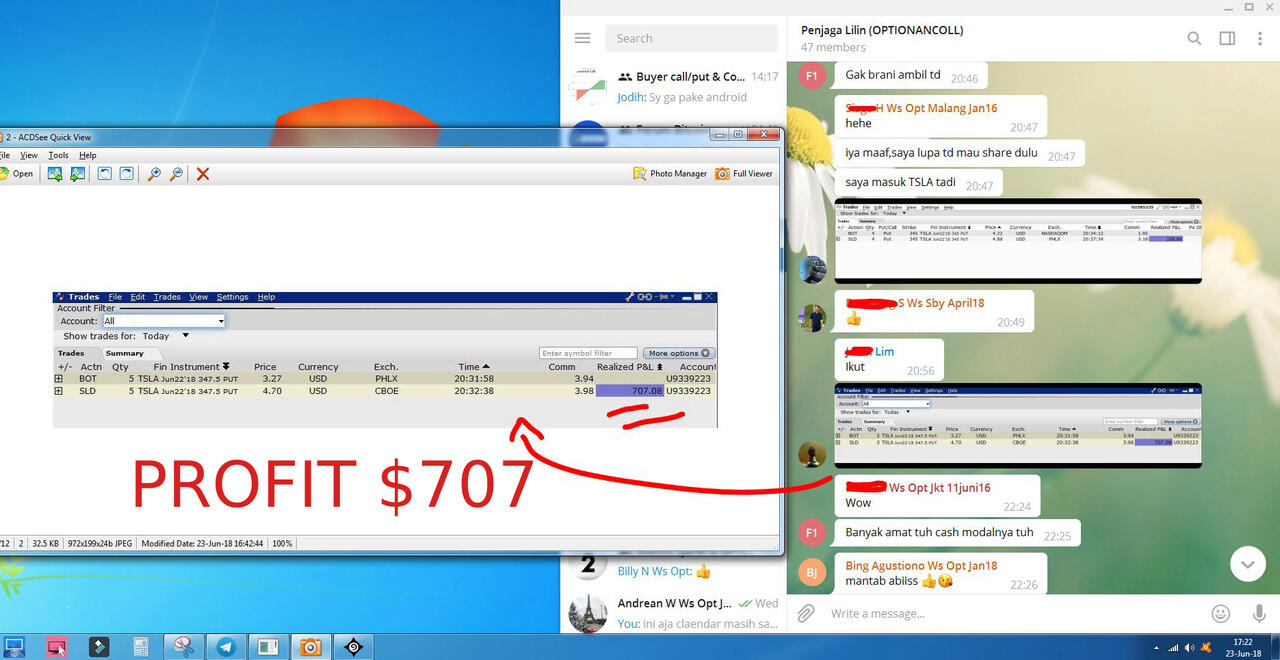This screenshot has width=1280, height=660.
Task: Switch to Full Viewer in ACDSee
Action: point(744,174)
